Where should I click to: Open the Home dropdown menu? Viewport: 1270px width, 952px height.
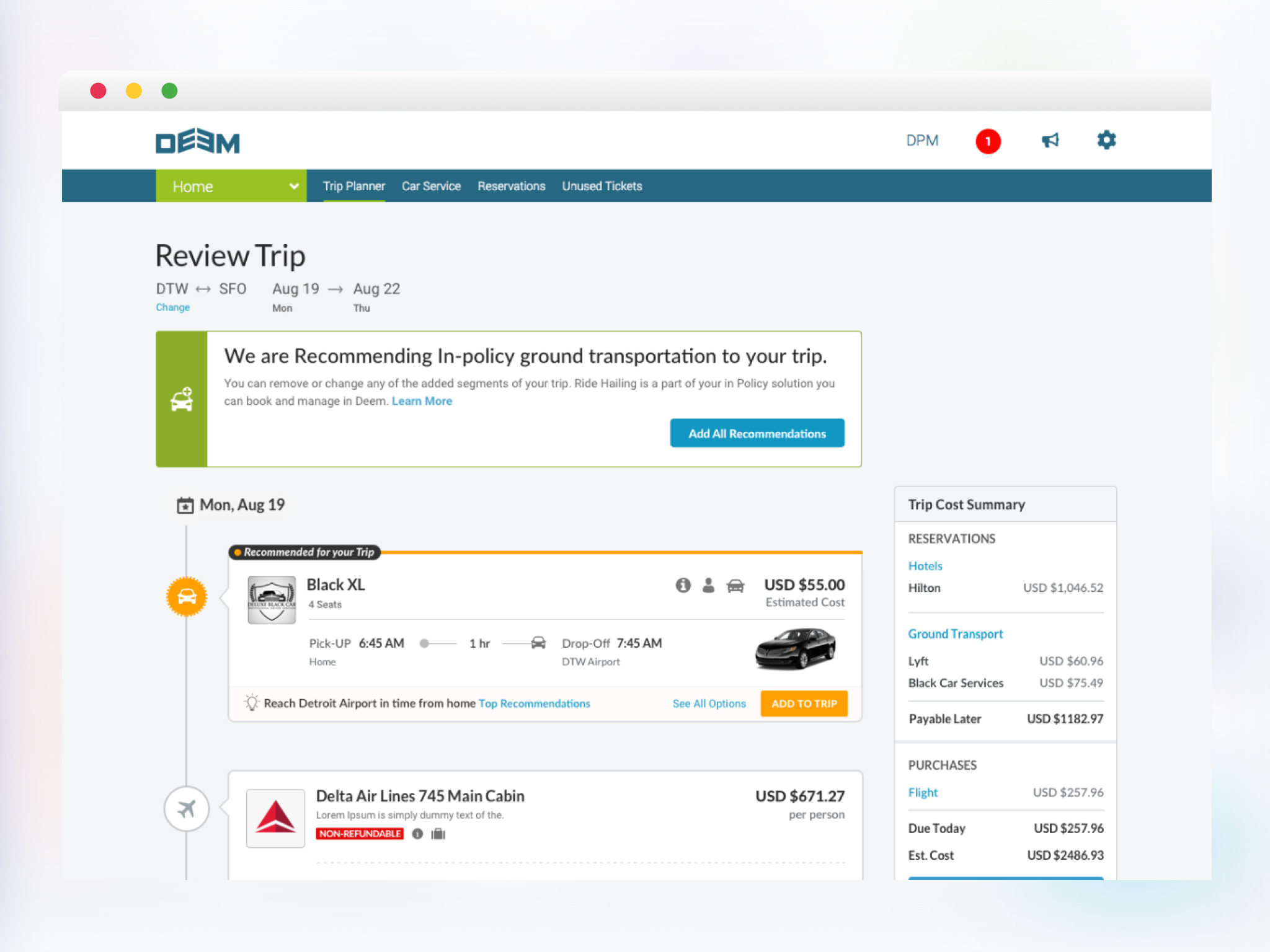tap(231, 186)
